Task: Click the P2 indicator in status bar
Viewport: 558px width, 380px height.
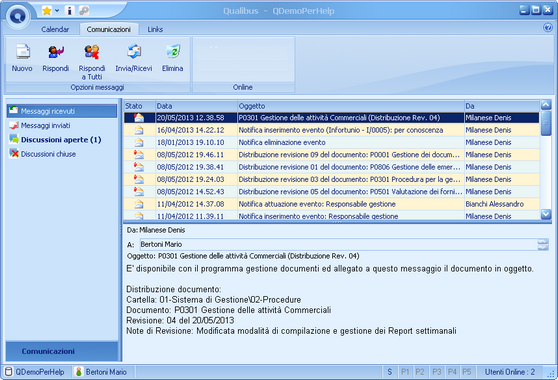Action: (420, 372)
